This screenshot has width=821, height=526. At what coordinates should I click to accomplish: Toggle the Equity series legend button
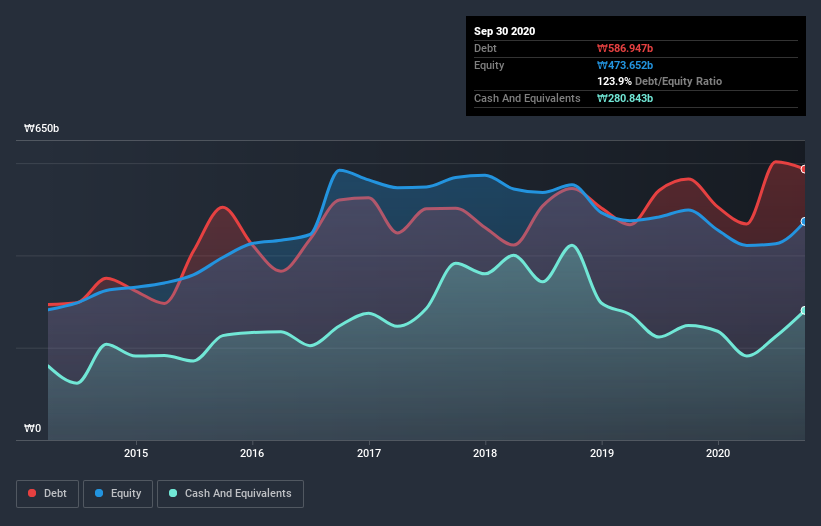pos(118,494)
